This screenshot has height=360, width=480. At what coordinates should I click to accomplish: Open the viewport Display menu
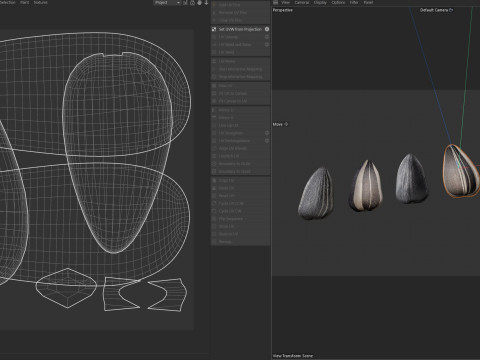[x=320, y=2]
